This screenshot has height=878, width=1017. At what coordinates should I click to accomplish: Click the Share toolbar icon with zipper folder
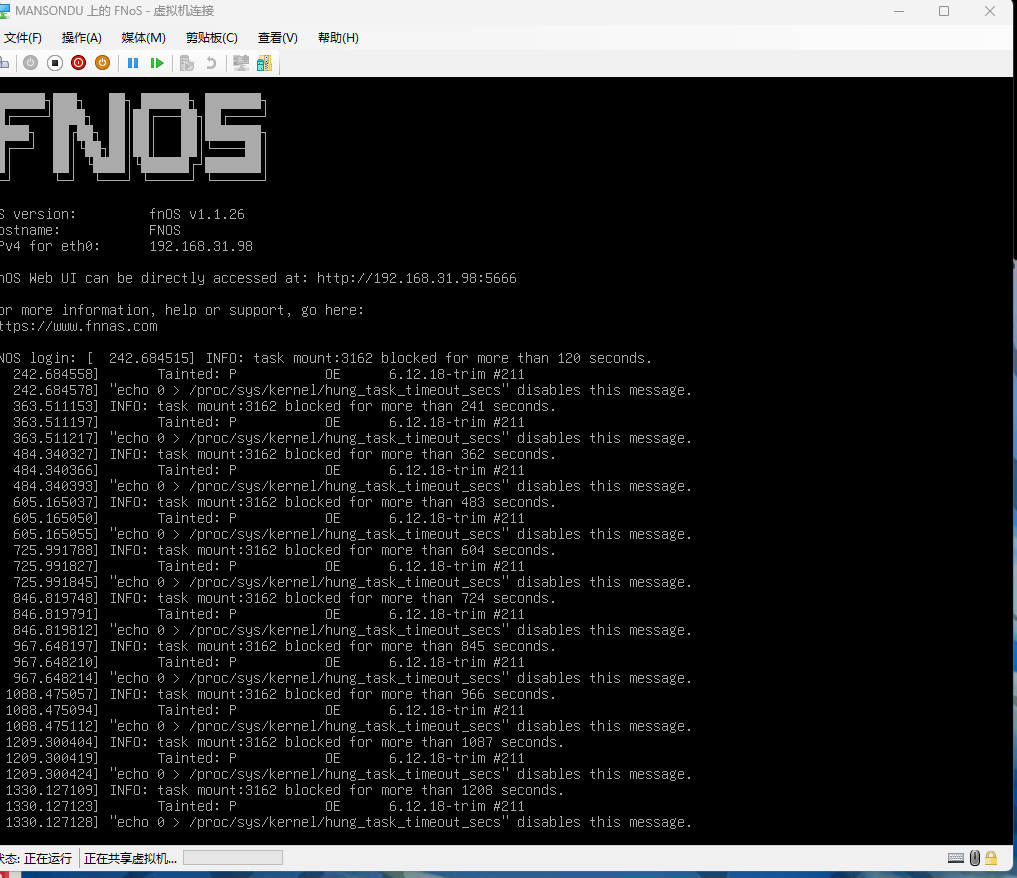pos(265,63)
